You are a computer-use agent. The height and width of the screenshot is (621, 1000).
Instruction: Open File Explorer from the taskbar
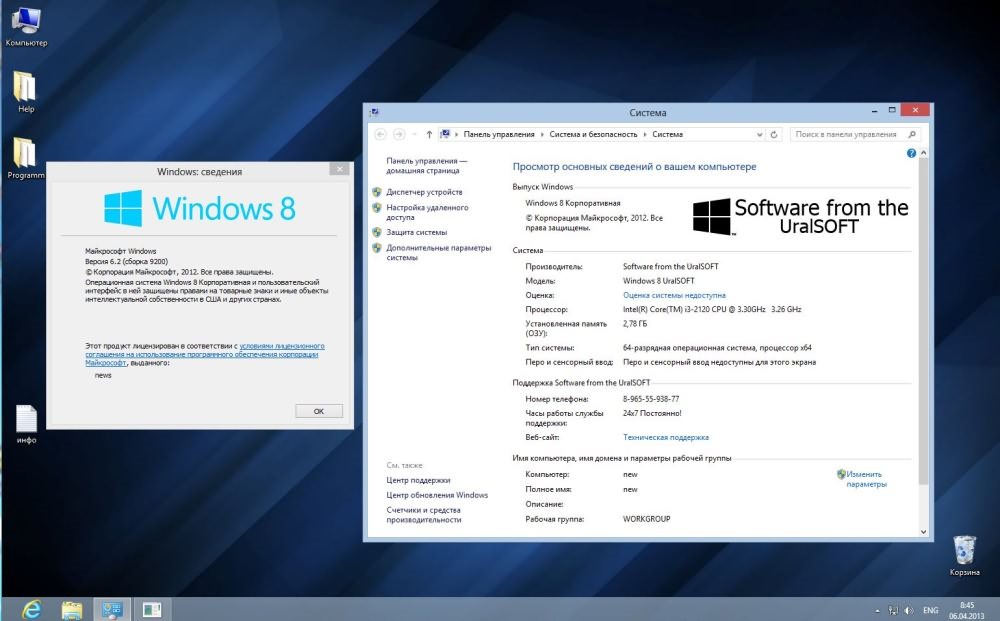[x=72, y=608]
